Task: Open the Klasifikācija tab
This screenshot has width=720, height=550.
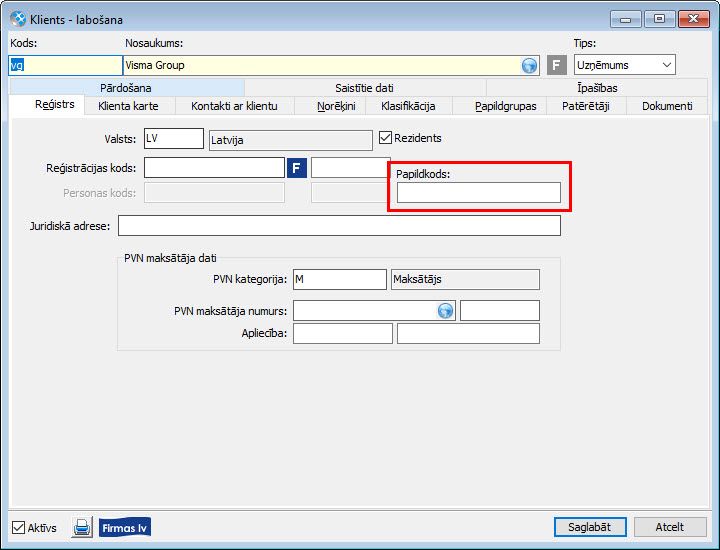Action: [408, 106]
